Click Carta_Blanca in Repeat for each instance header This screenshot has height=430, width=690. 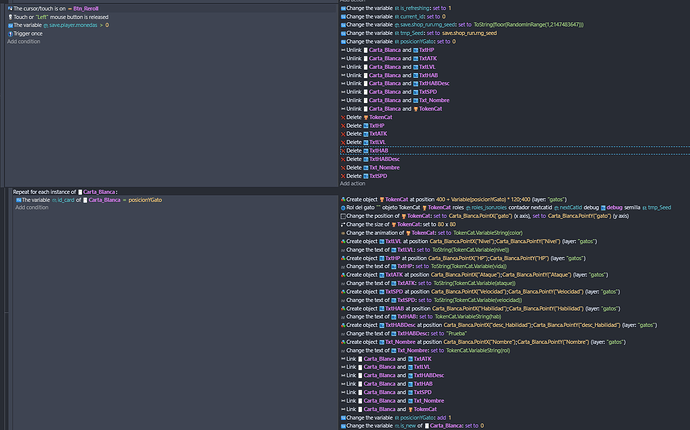(x=98, y=191)
